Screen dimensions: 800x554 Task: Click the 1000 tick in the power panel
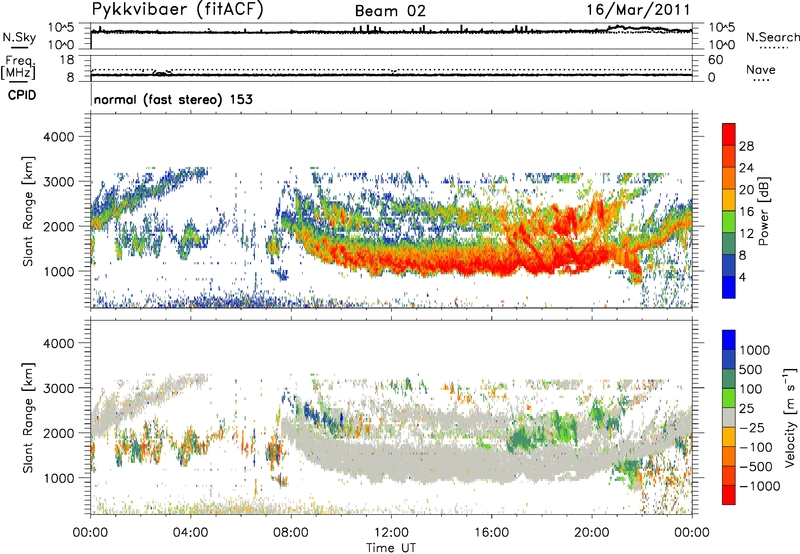59,271
